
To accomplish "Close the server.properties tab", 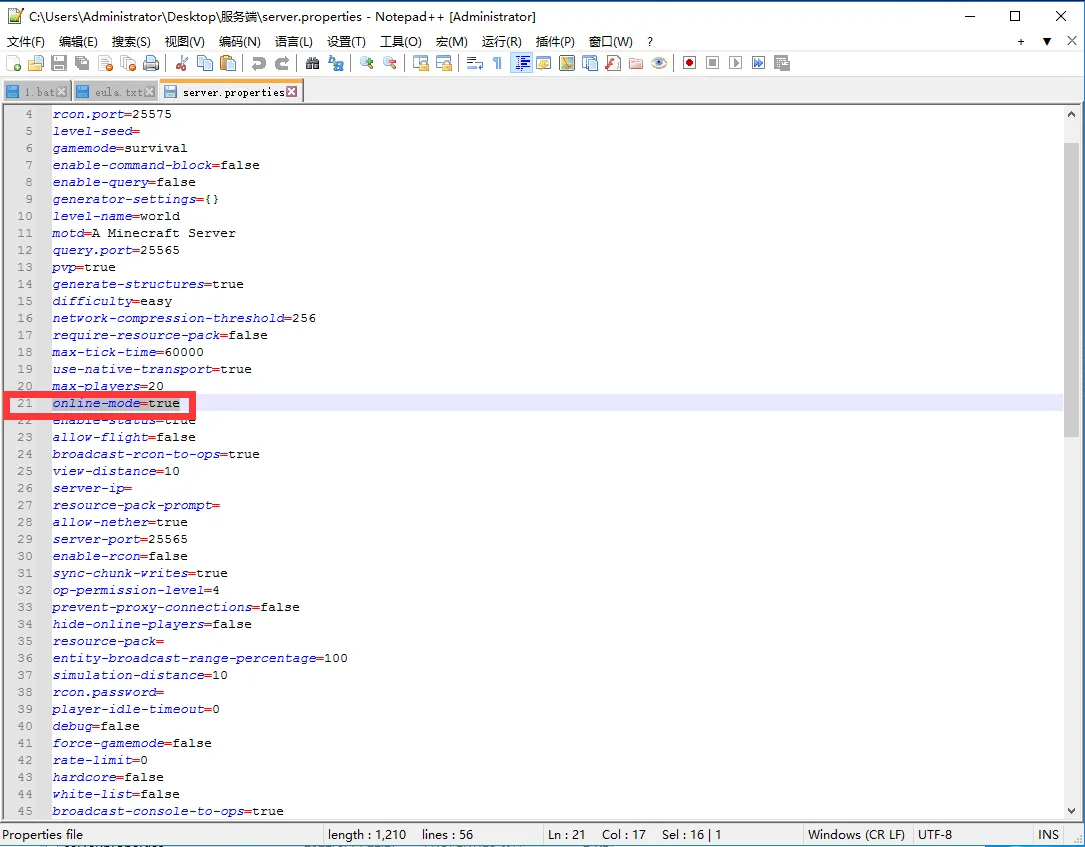I will tap(292, 92).
